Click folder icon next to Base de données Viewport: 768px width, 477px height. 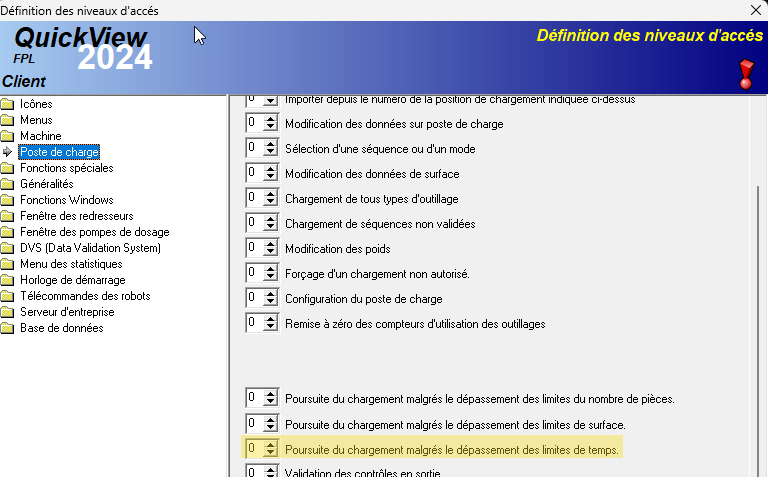pos(9,328)
